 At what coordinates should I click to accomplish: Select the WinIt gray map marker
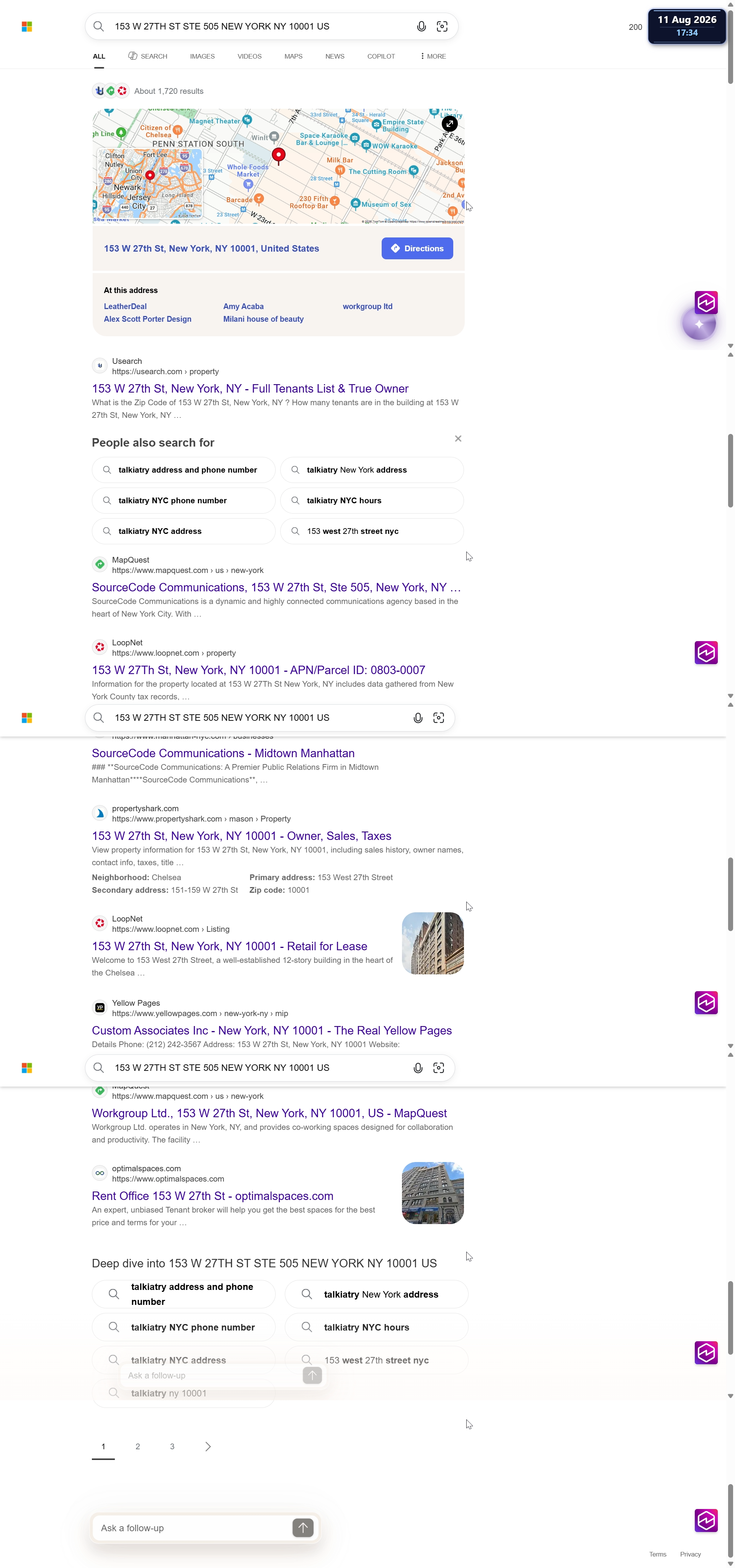274,136
